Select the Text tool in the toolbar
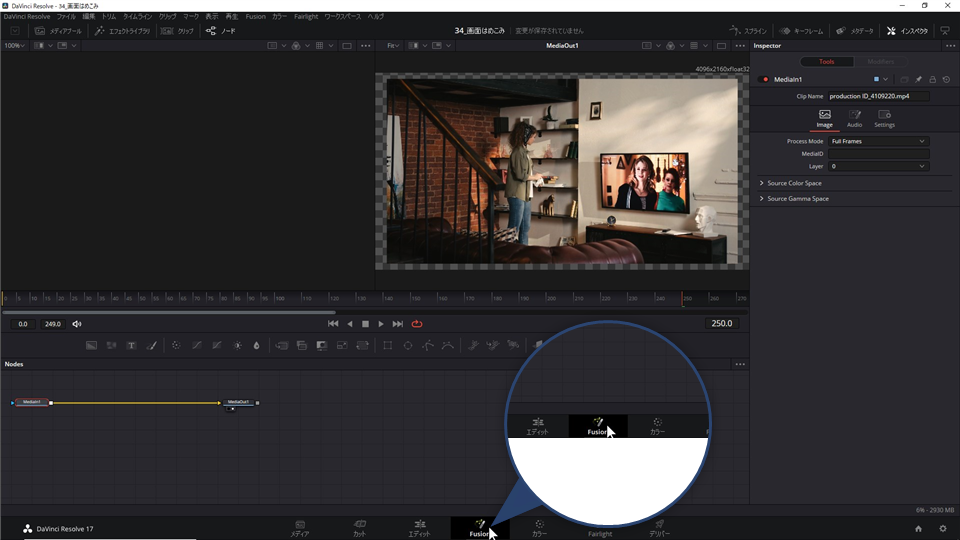960x540 pixels. [131, 345]
